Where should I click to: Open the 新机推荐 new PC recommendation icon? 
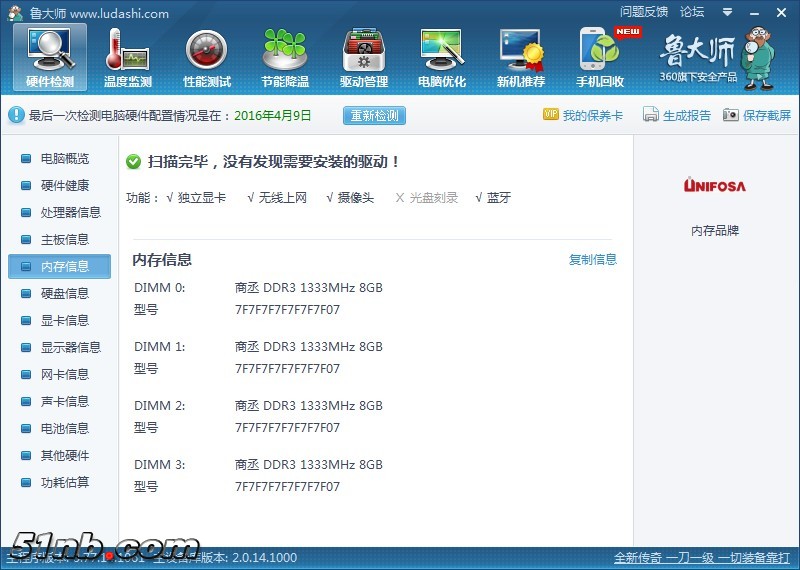521,56
